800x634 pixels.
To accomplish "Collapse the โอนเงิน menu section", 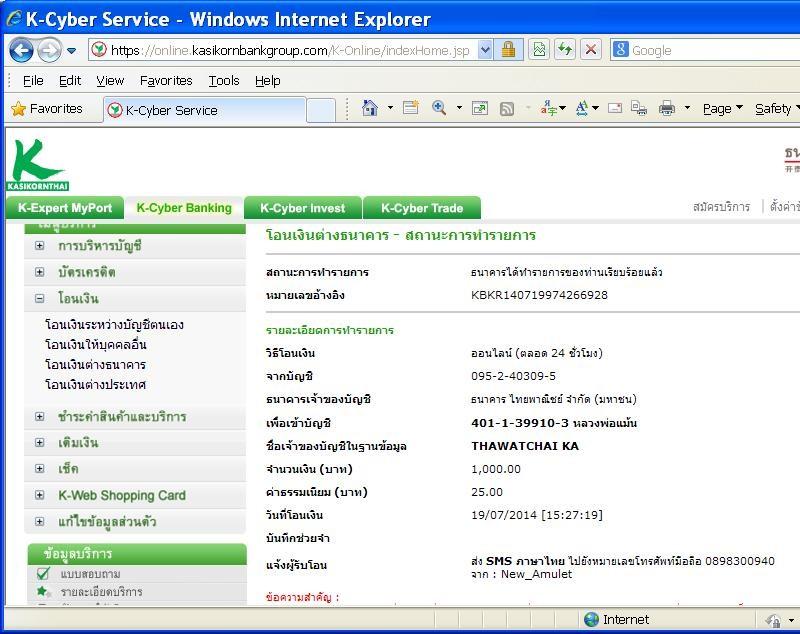I will tap(39, 299).
